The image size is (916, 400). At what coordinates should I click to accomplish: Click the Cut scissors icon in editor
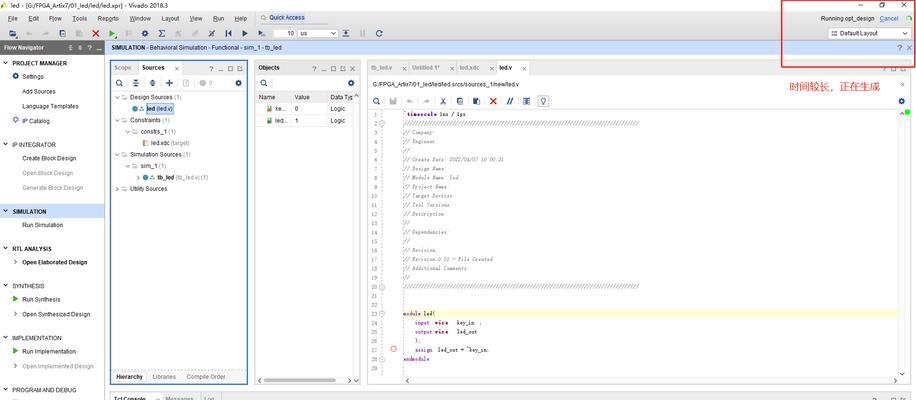pyautogui.click(x=443, y=102)
